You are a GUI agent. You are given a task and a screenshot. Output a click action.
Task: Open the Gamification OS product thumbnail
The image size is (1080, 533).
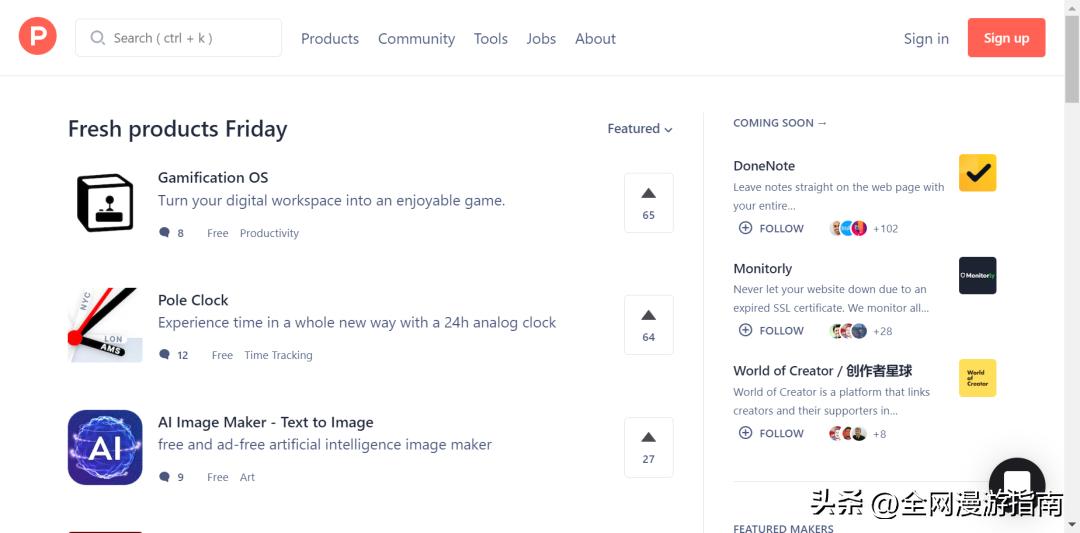(x=105, y=202)
